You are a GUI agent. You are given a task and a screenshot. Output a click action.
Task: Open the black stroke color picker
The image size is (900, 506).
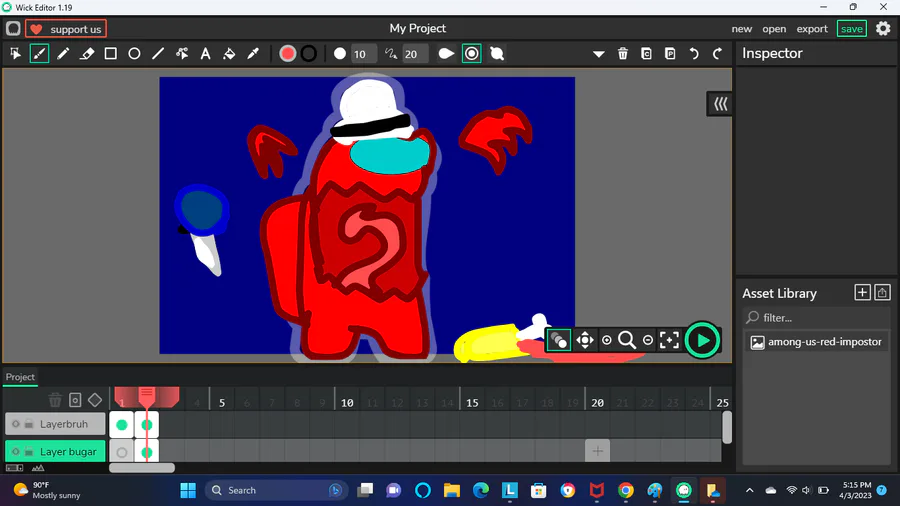(x=309, y=54)
